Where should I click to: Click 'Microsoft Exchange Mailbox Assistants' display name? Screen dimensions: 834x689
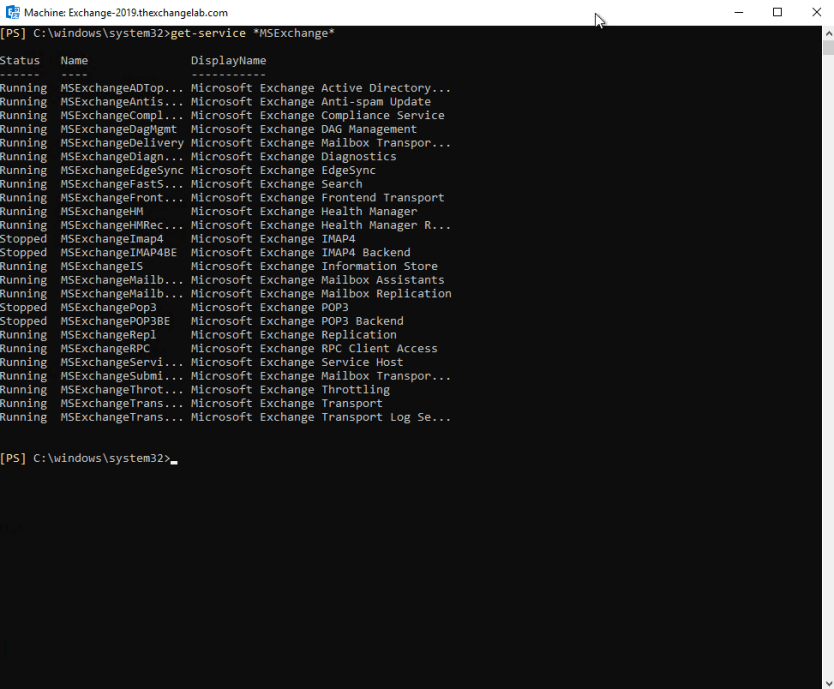coord(318,280)
